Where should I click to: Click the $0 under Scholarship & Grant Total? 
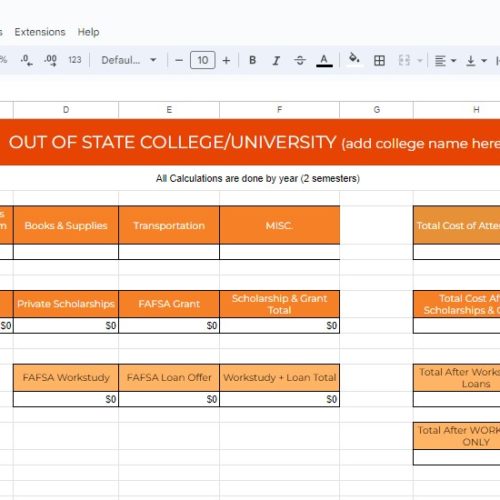coord(280,325)
